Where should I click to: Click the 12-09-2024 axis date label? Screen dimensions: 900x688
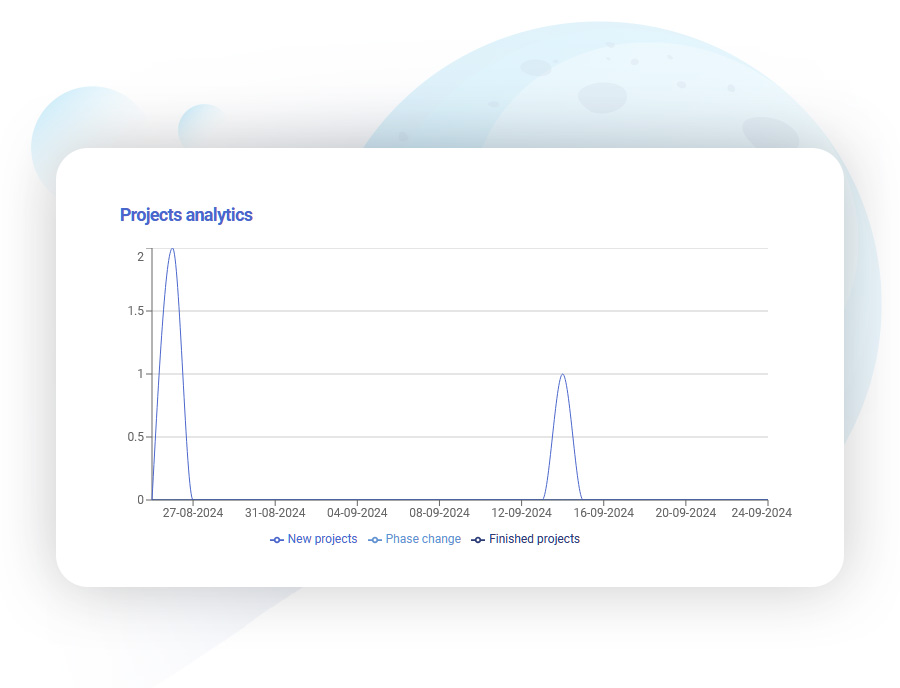pos(521,513)
